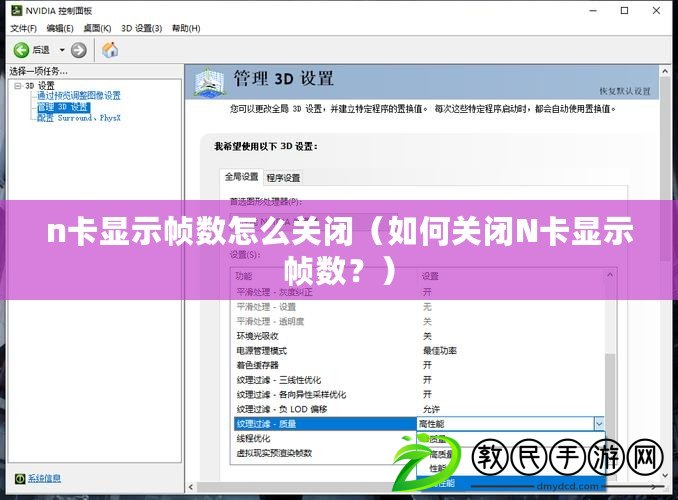Screen dimensions: 678x500
Task: Select the 虚拟现实预渲染帧数 setting row
Action: point(323,453)
